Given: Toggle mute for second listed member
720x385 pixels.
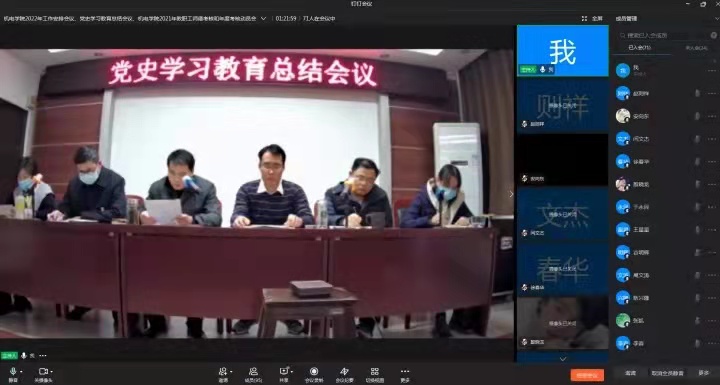Looking at the screenshot, I should pos(697,93).
